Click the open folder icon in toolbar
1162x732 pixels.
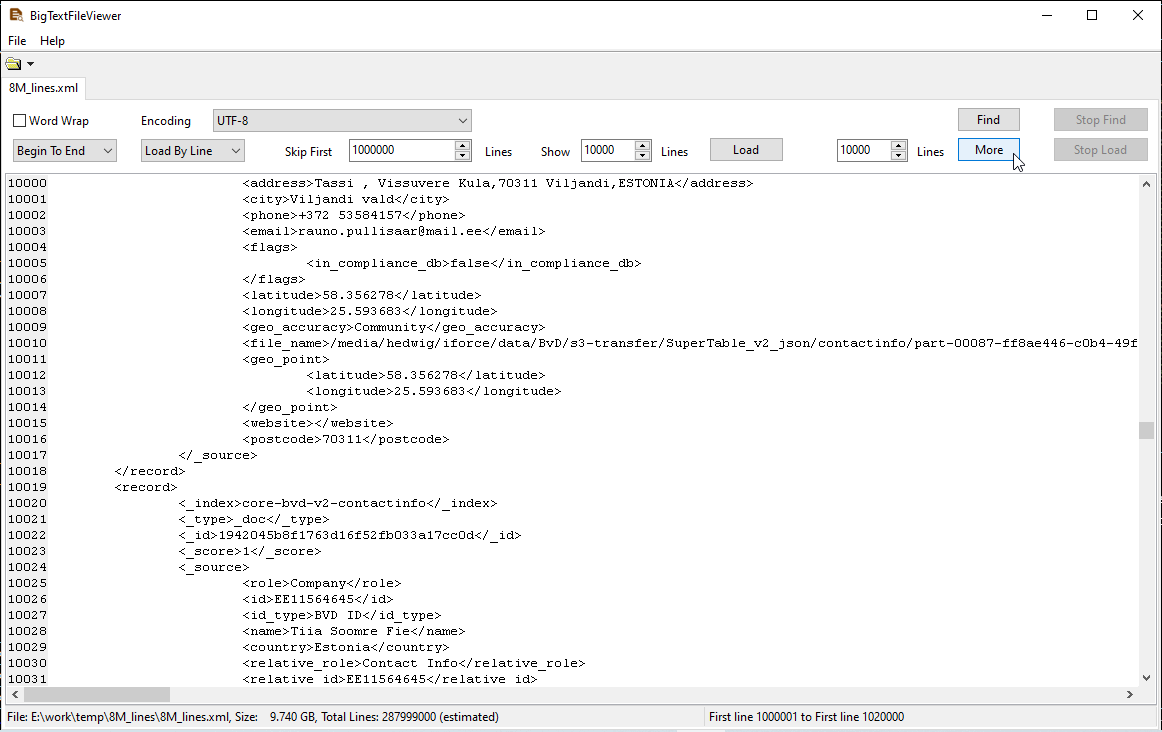tap(13, 64)
